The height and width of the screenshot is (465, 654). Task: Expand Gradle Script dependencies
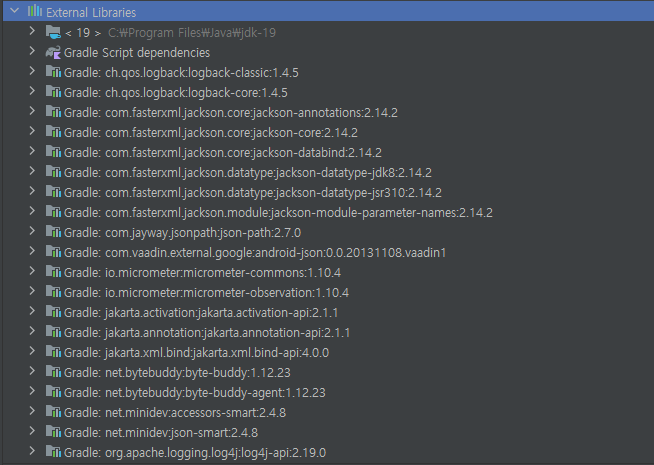tap(32, 50)
